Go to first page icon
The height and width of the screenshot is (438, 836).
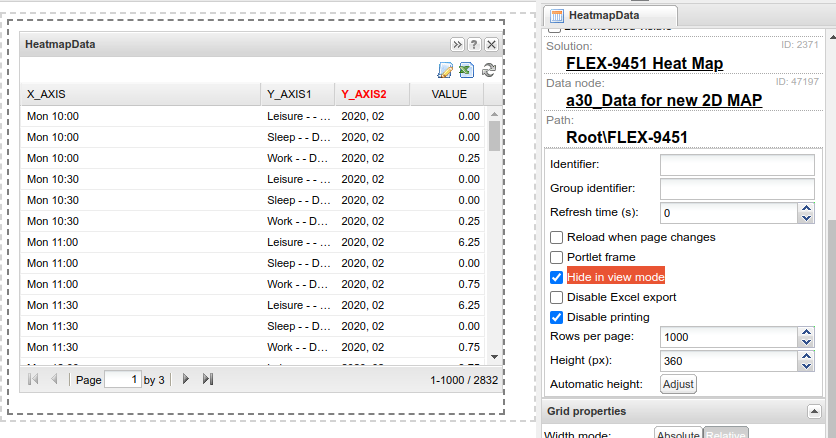pyautogui.click(x=33, y=379)
